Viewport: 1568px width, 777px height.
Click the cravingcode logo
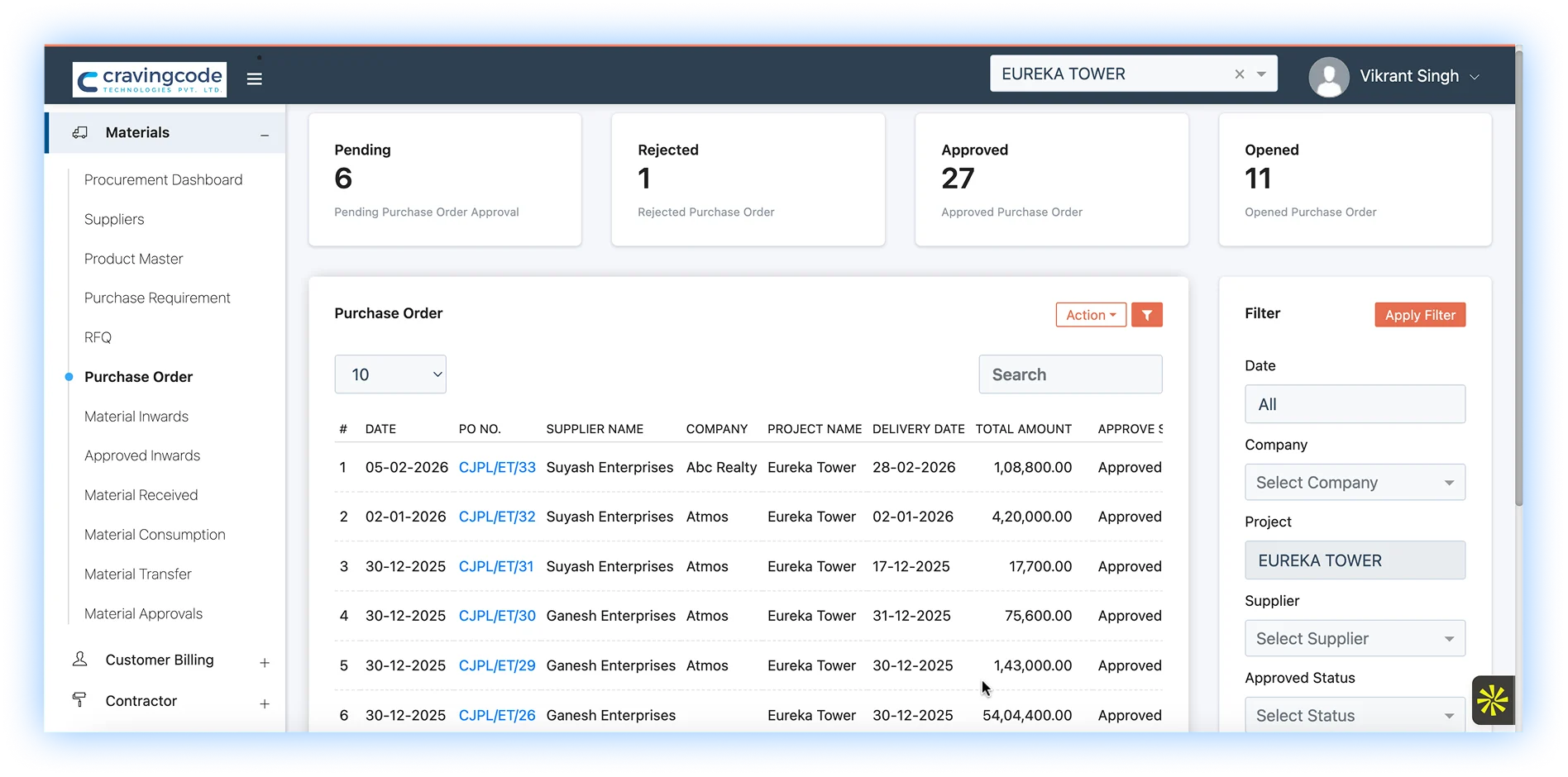(150, 79)
